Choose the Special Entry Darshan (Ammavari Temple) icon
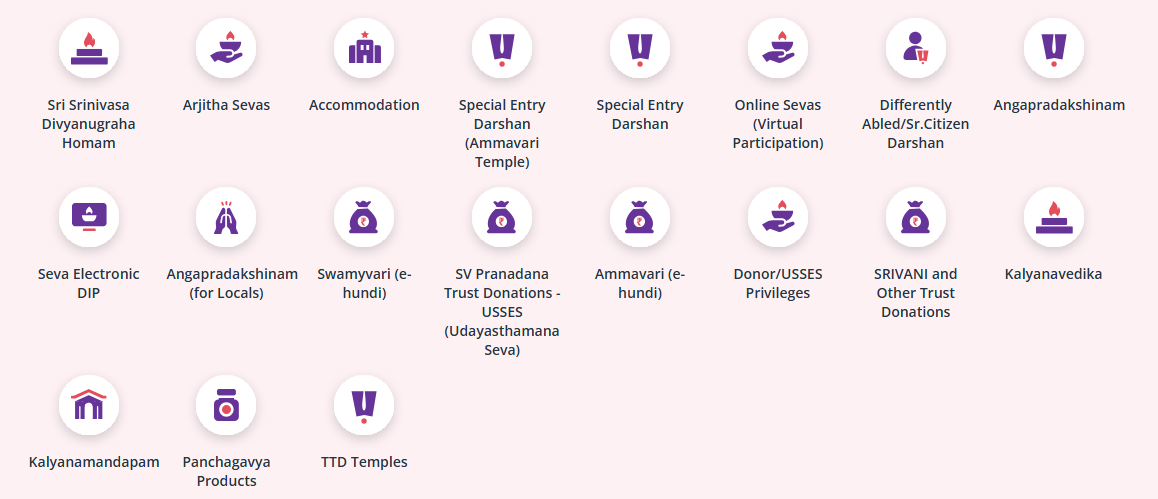 pyautogui.click(x=502, y=48)
